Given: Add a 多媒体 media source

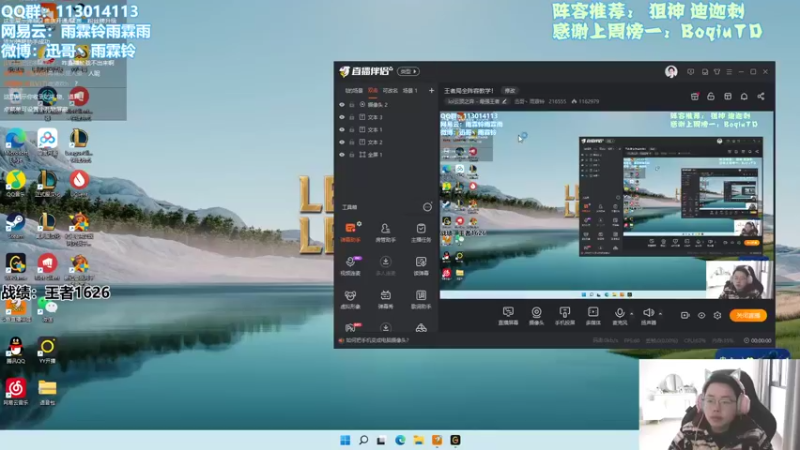Looking at the screenshot, I should 593,315.
